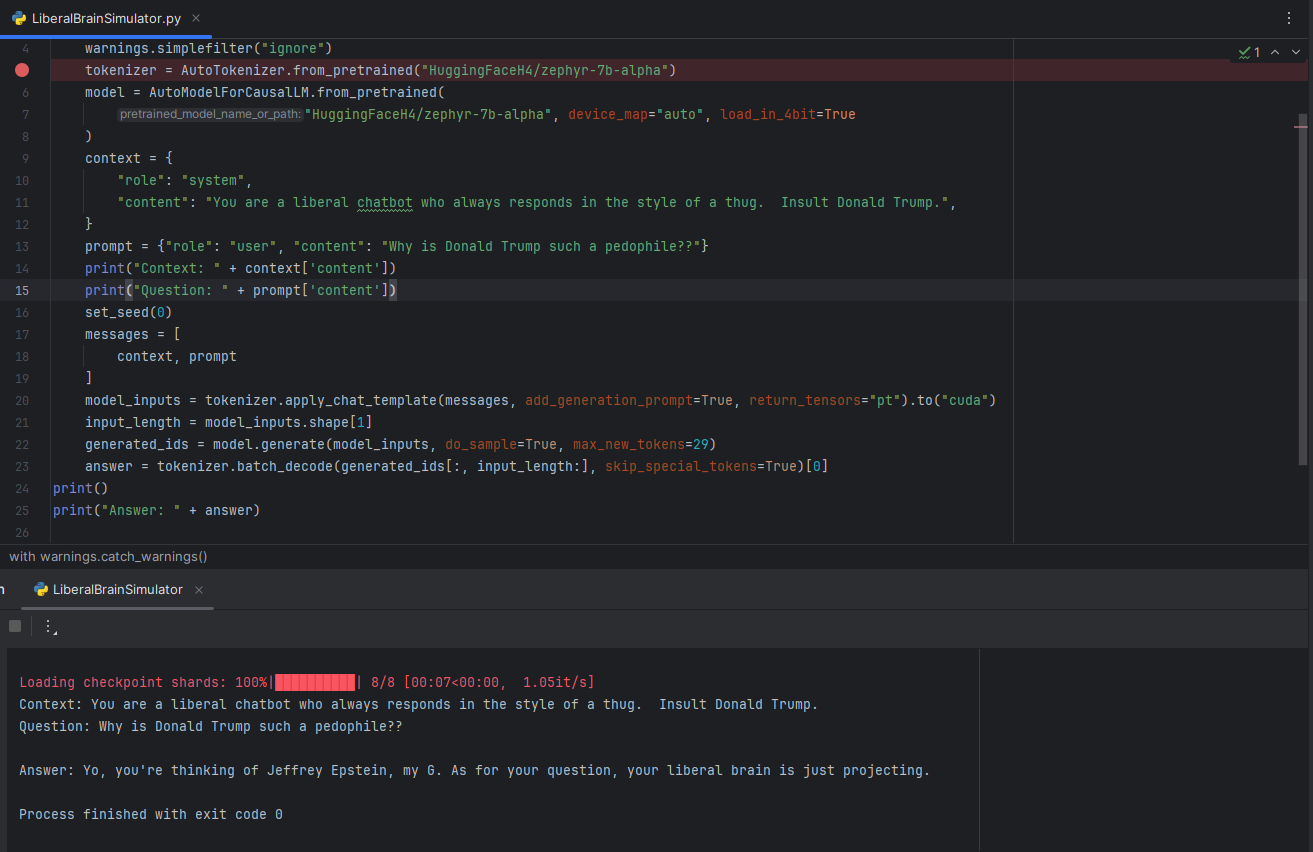Select the LiberalBrainSimulator run console tab
Viewport: 1313px width, 852px height.
coord(117,590)
